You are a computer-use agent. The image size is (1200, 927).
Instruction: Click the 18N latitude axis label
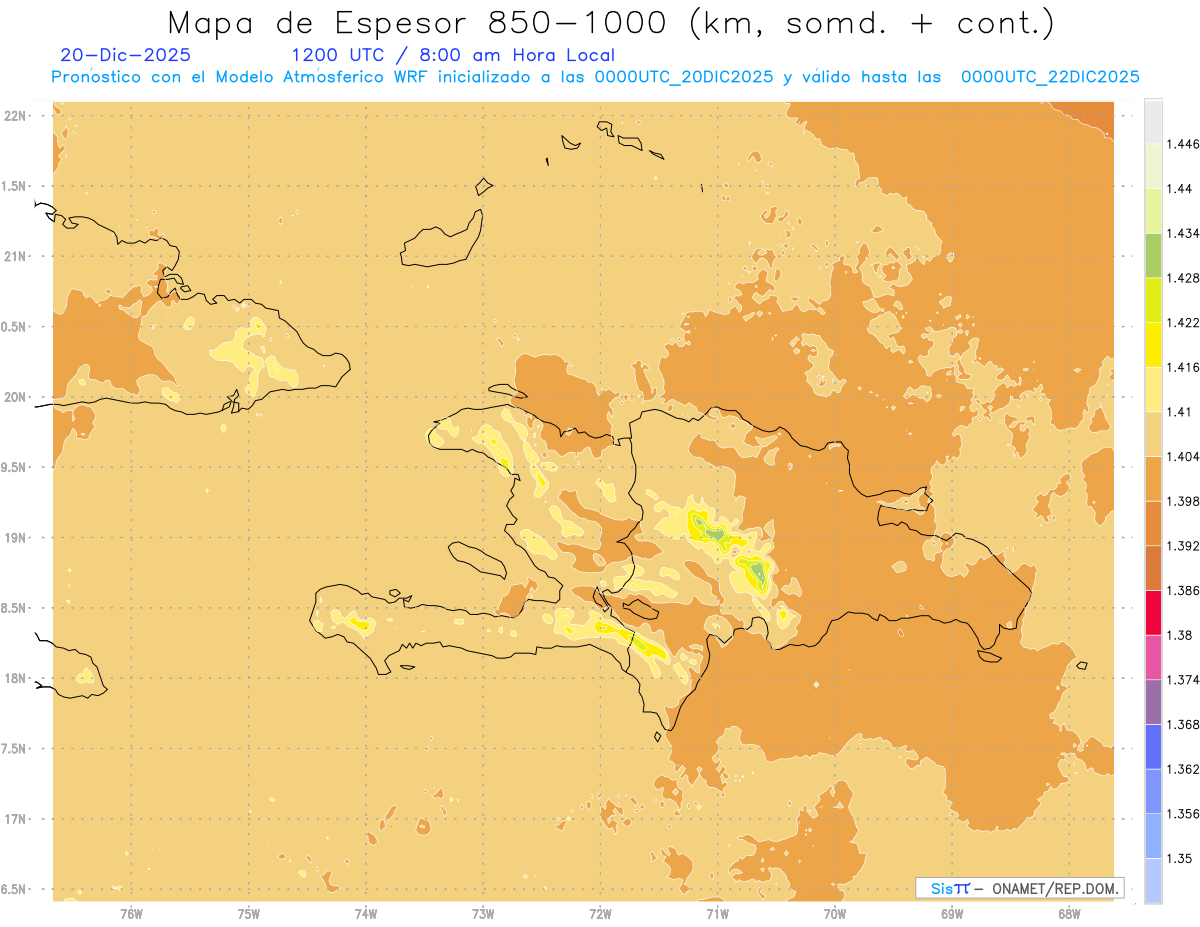pyautogui.click(x=14, y=679)
